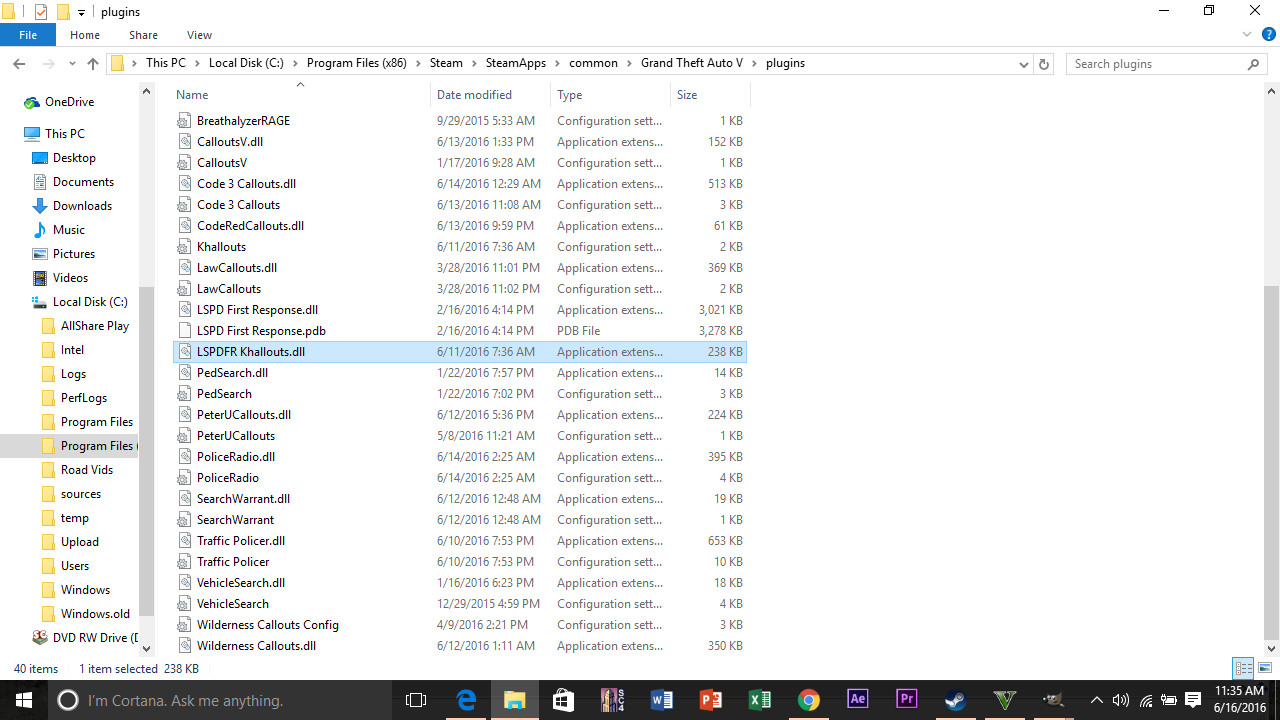Click the Forward navigation arrow
Image resolution: width=1280 pixels, height=720 pixels.
(47, 64)
